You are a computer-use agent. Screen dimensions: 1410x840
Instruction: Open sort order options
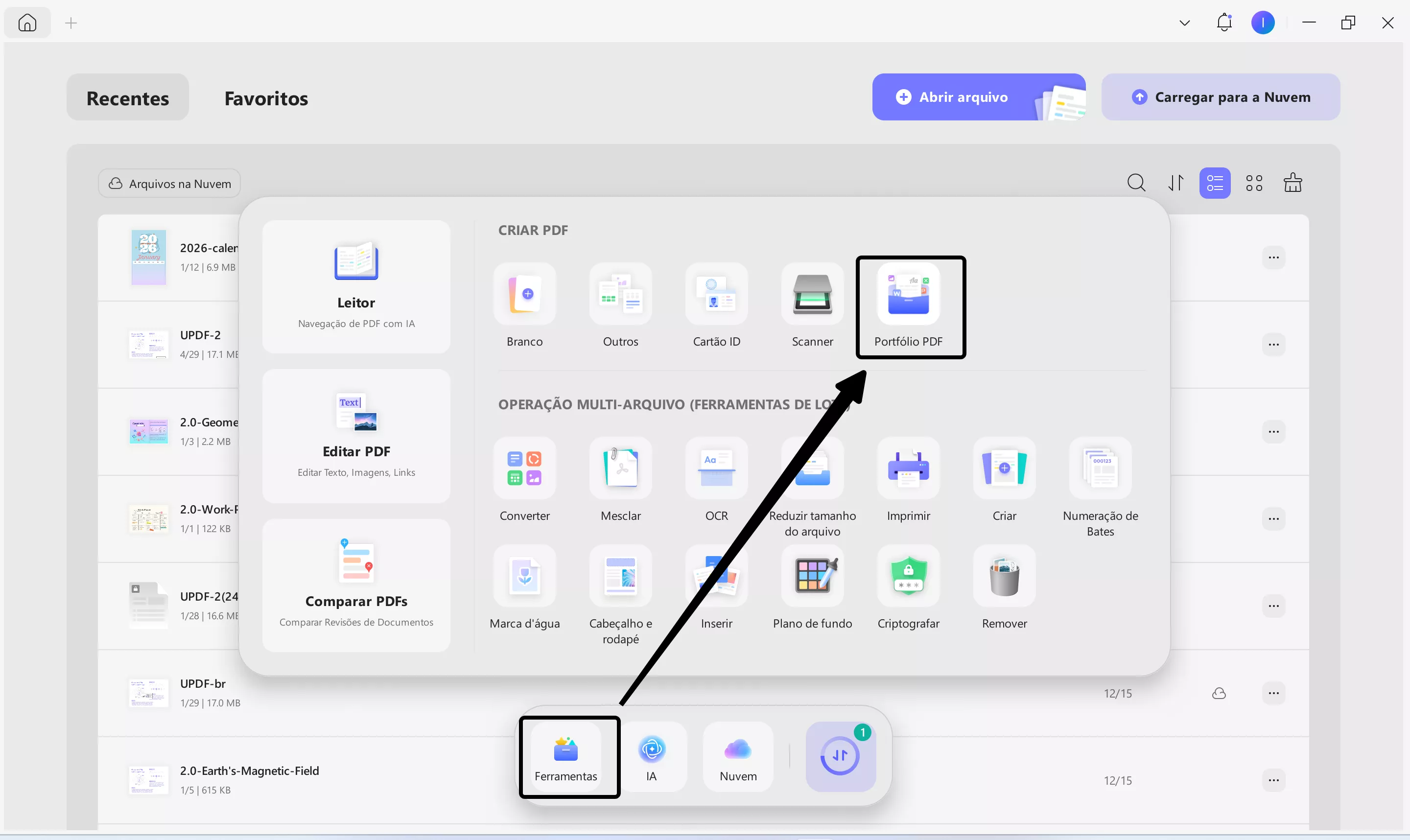click(x=1175, y=182)
